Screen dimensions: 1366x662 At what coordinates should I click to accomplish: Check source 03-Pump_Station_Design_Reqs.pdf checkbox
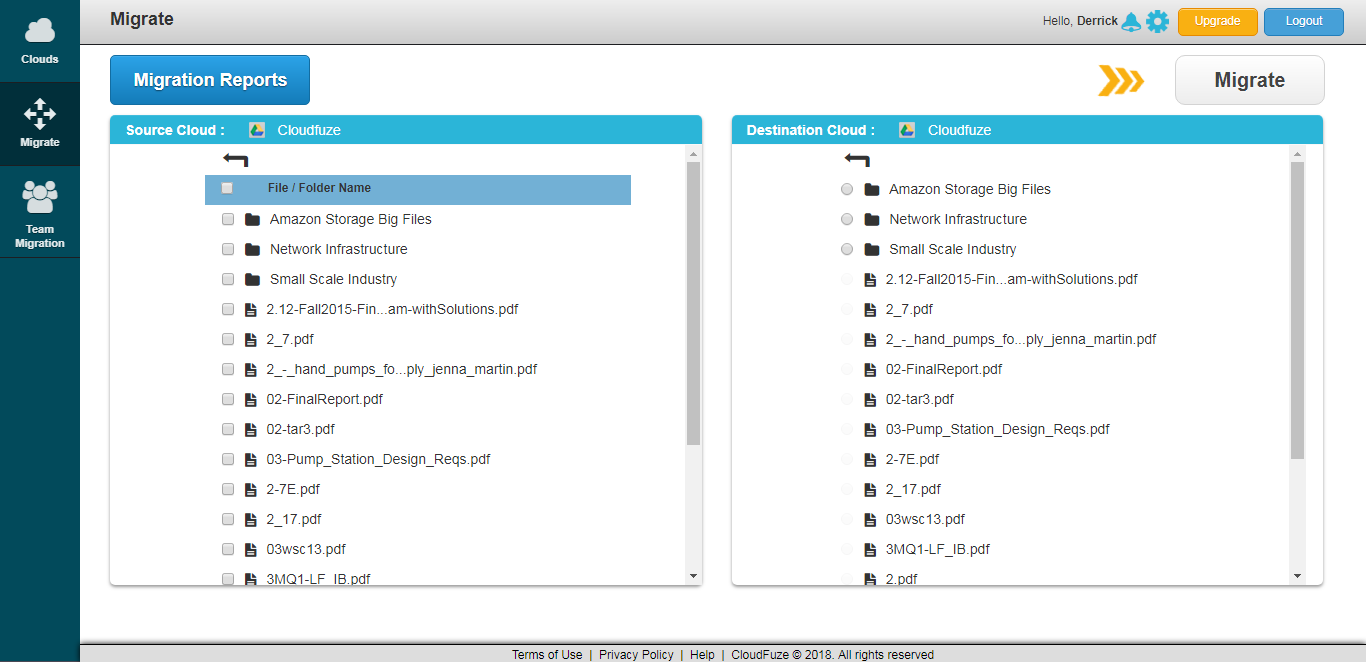pyautogui.click(x=227, y=459)
